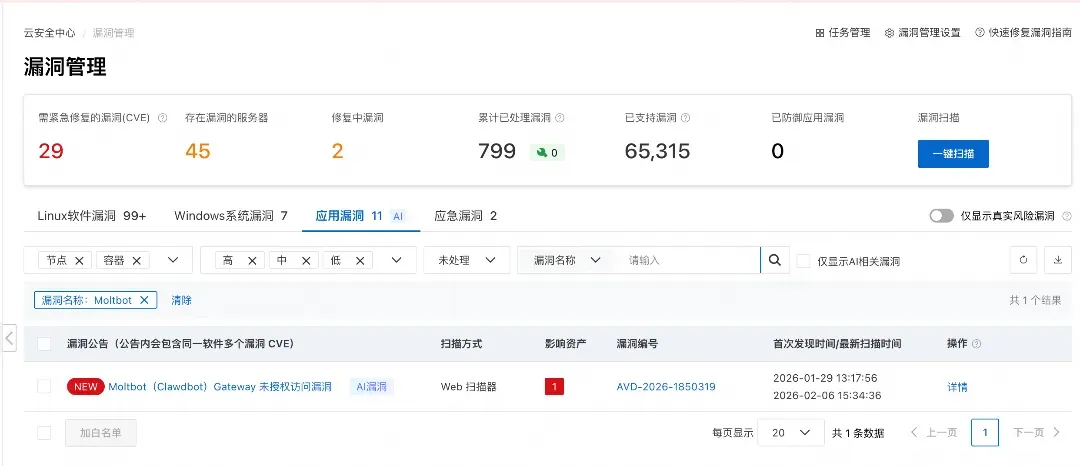Remove the 中 severity tag
The height and width of the screenshot is (466, 1080).
306,260
